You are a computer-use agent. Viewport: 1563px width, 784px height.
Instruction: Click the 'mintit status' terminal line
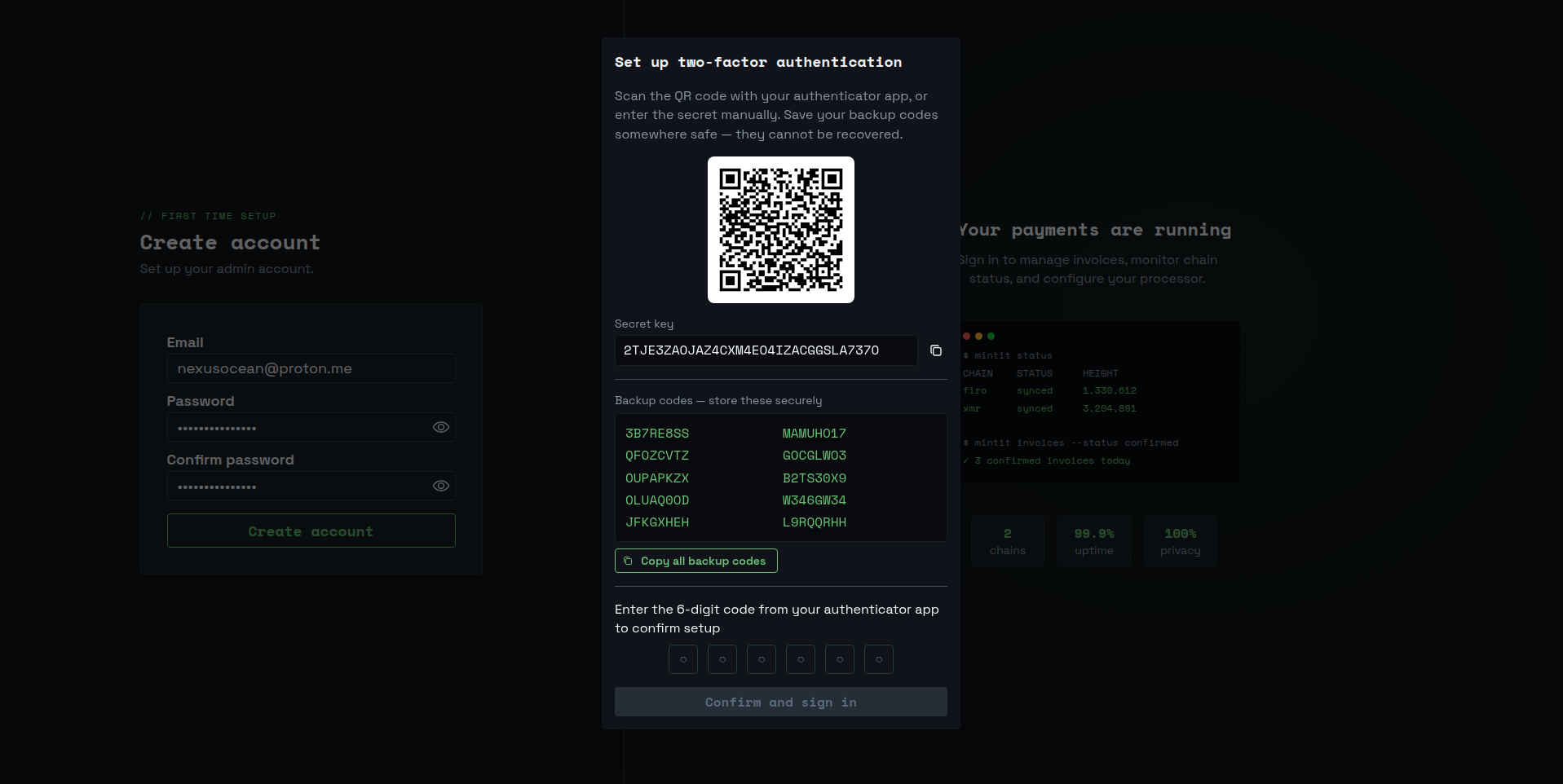click(x=1008, y=355)
